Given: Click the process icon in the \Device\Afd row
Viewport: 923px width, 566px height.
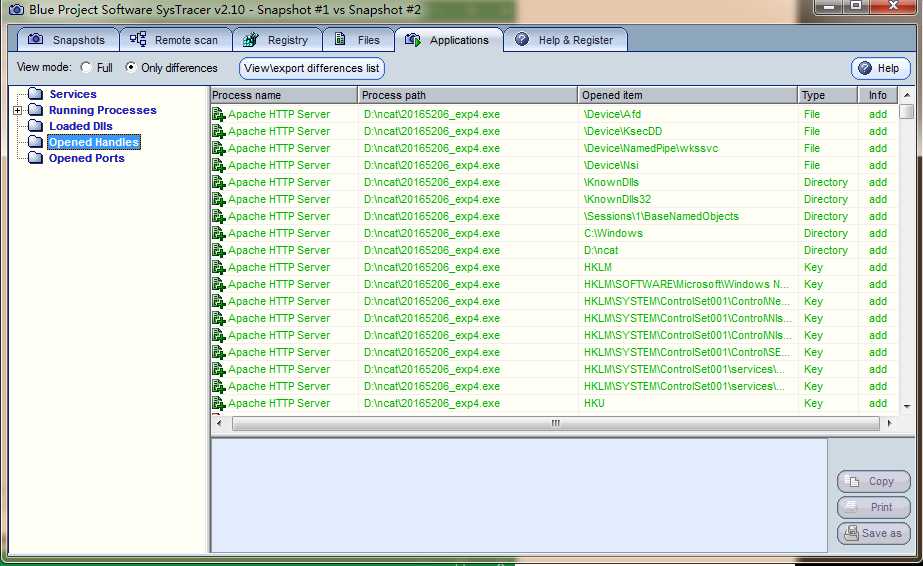Looking at the screenshot, I should point(218,115).
